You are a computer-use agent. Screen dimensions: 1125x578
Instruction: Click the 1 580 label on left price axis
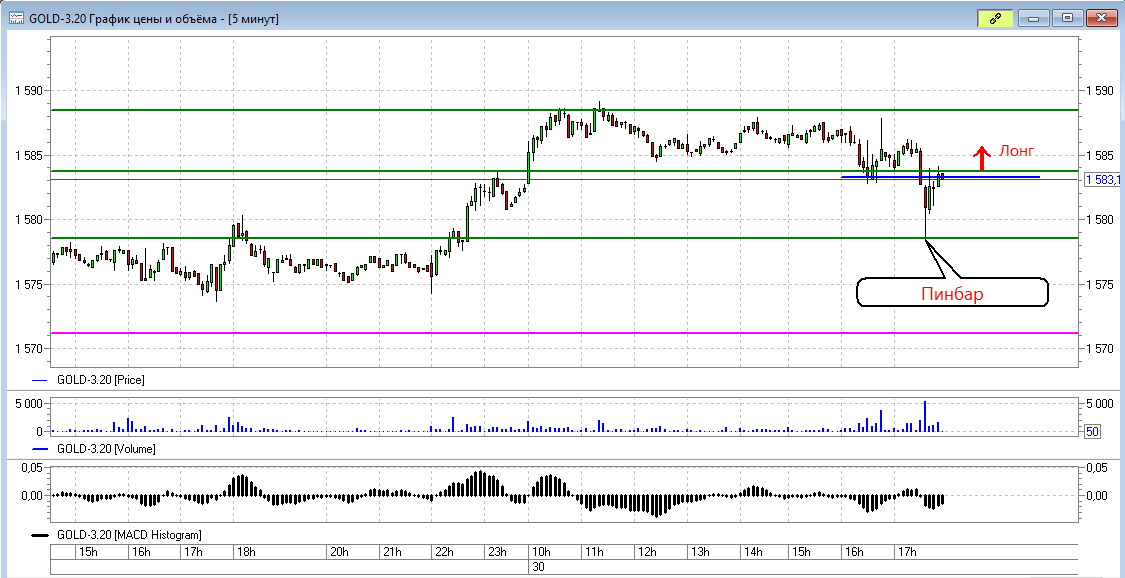(x=29, y=220)
